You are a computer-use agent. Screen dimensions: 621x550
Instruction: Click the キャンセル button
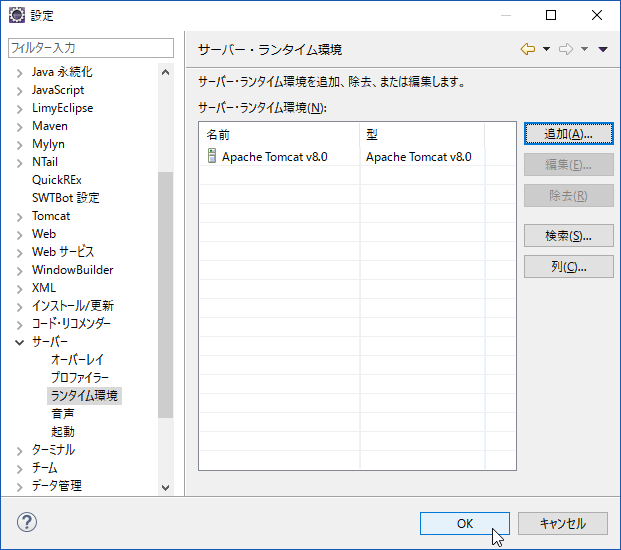[563, 523]
